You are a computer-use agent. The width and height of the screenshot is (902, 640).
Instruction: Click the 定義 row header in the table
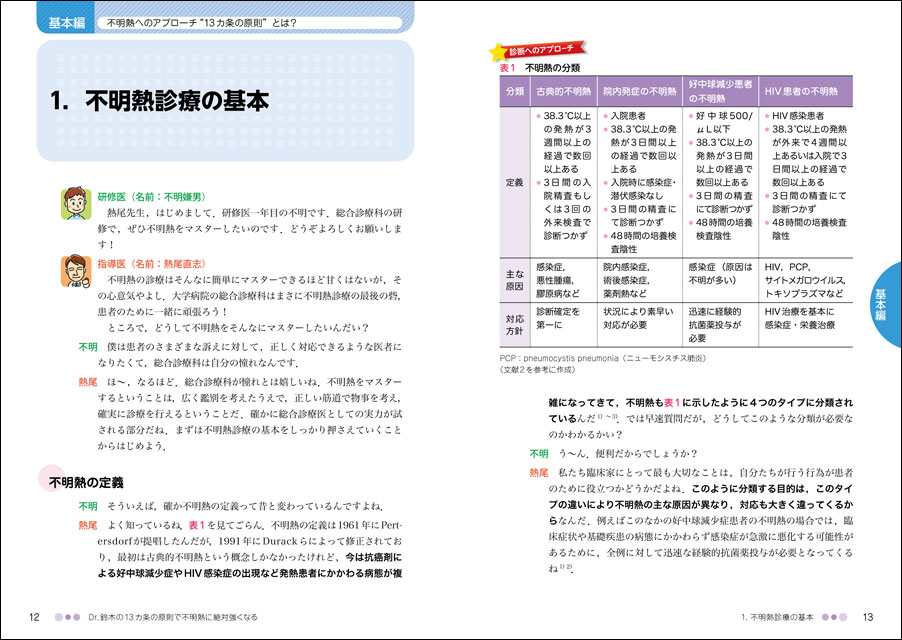click(x=514, y=182)
